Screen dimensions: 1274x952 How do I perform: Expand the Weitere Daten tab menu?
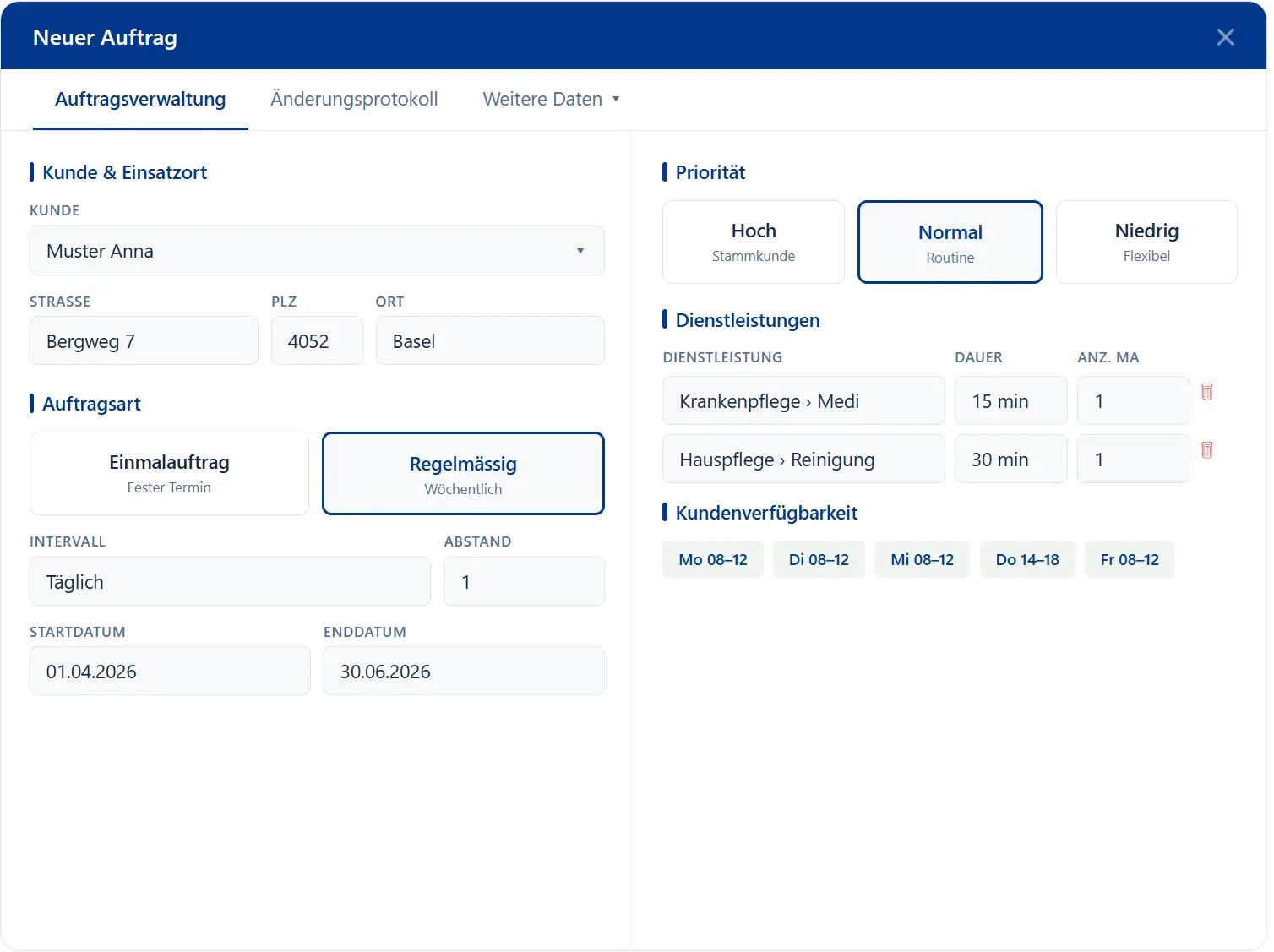pyautogui.click(x=551, y=100)
